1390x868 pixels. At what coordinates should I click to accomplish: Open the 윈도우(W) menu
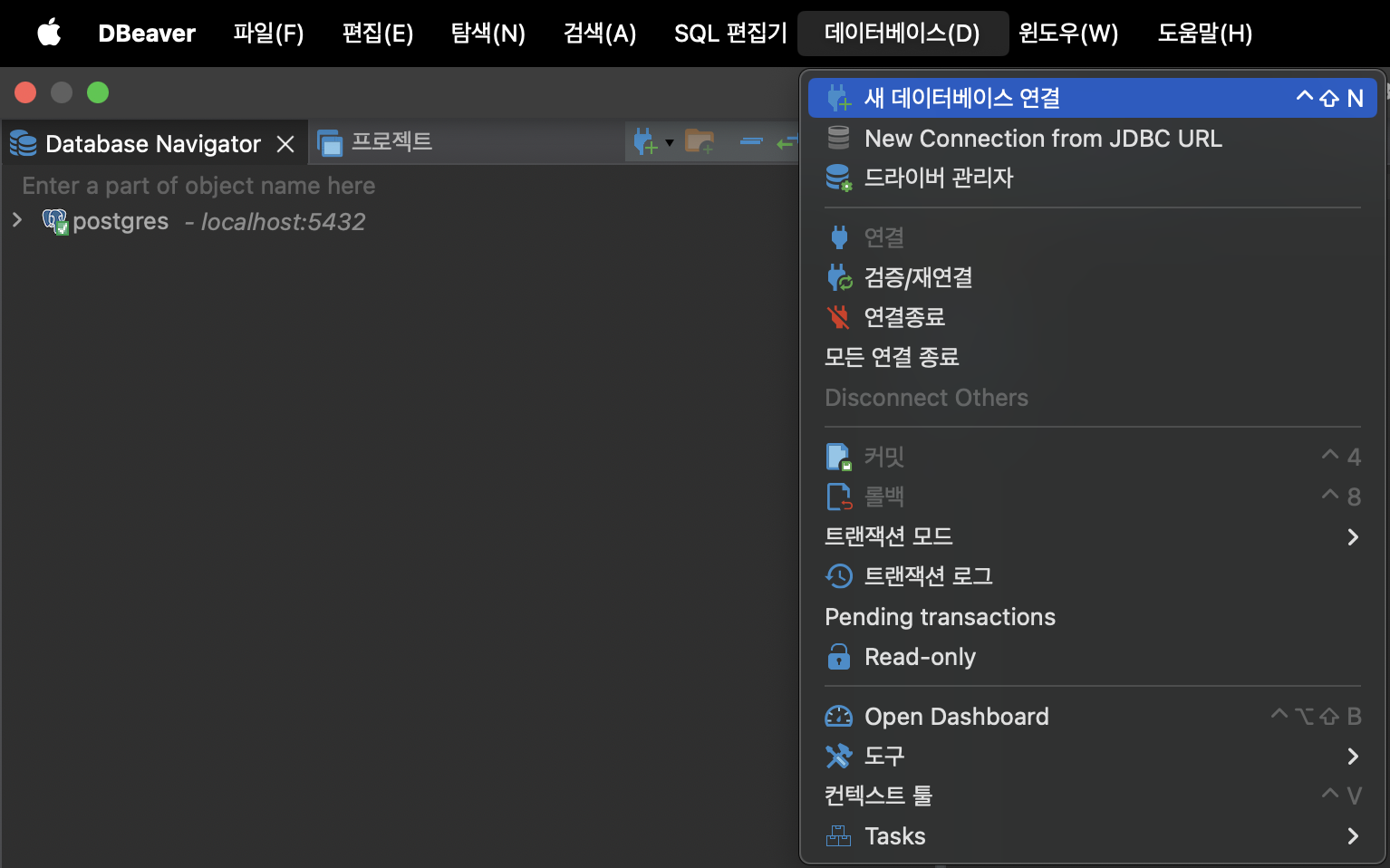(1068, 34)
